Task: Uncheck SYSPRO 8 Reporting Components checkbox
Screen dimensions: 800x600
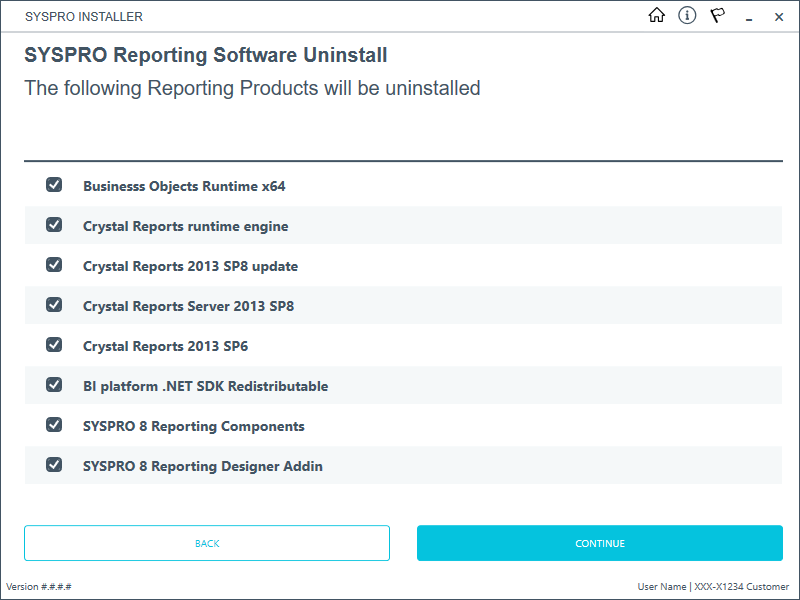Action: click(x=54, y=425)
